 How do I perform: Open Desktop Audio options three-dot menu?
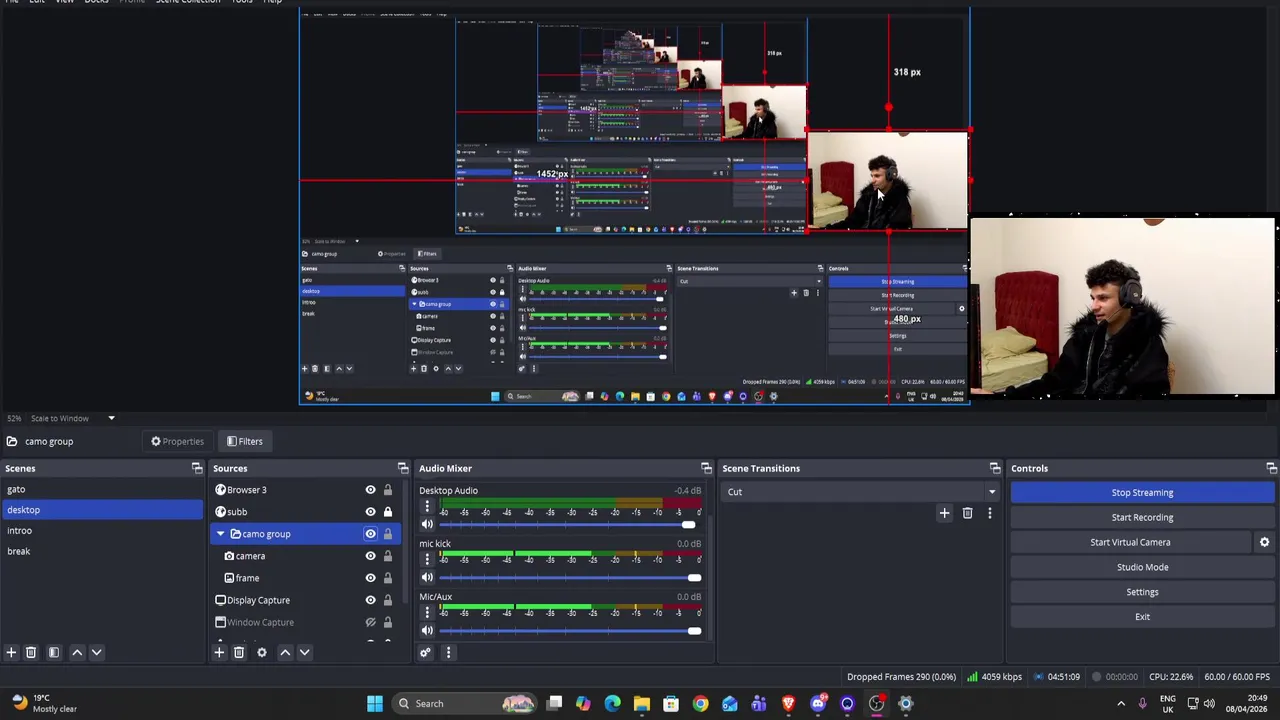[427, 507]
